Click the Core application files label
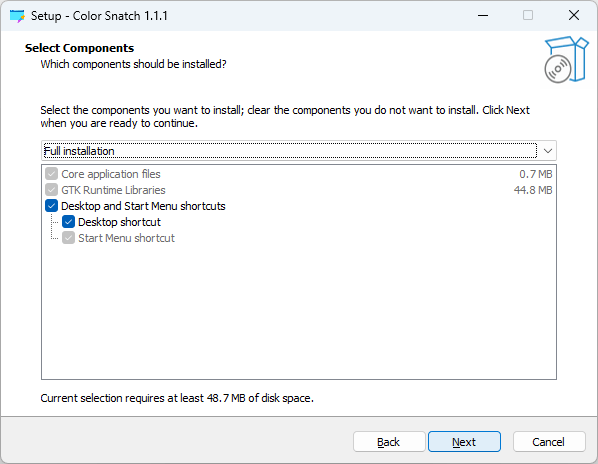This screenshot has height=464, width=598. (111, 174)
